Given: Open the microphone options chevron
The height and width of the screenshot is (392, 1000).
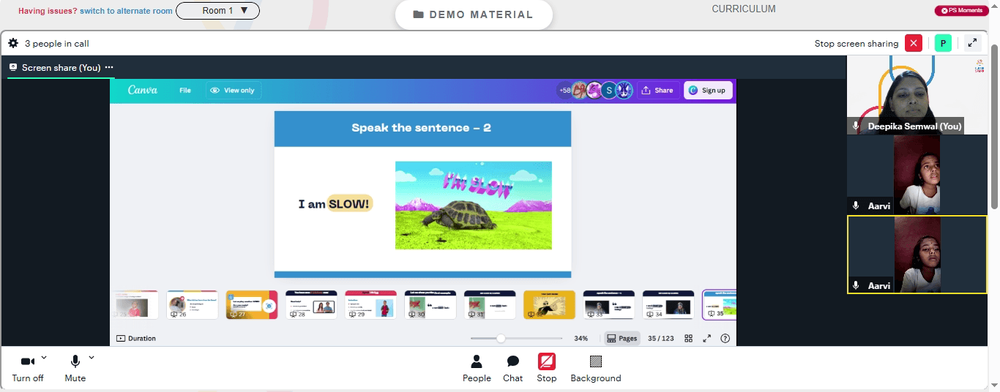Looking at the screenshot, I should (x=91, y=358).
